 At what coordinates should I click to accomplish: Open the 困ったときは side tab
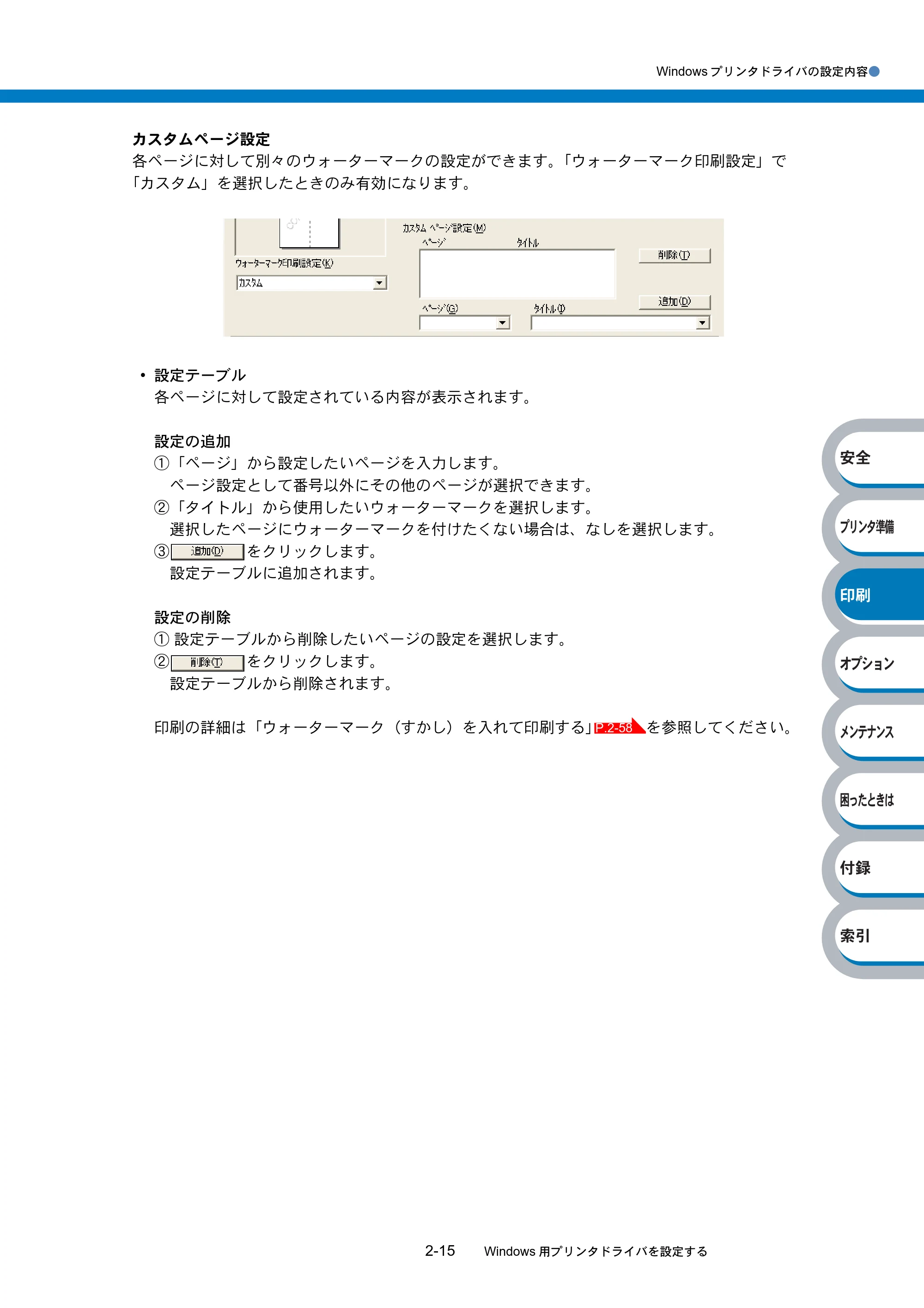click(880, 800)
